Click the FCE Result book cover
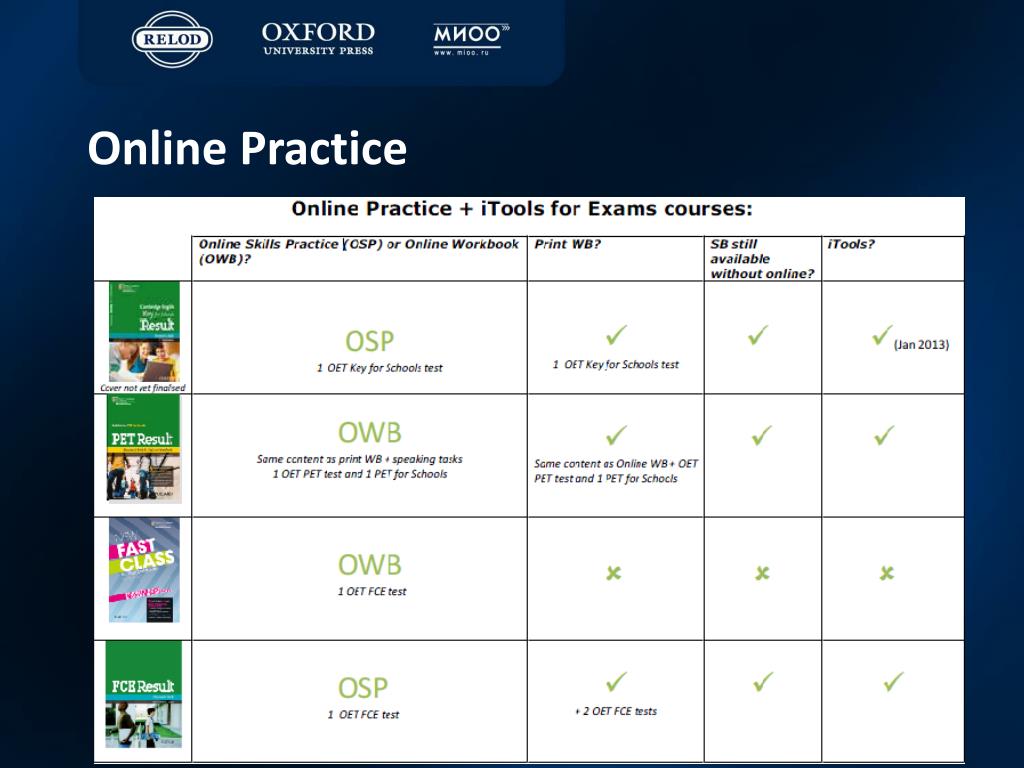Image resolution: width=1024 pixels, height=768 pixels. [x=144, y=695]
